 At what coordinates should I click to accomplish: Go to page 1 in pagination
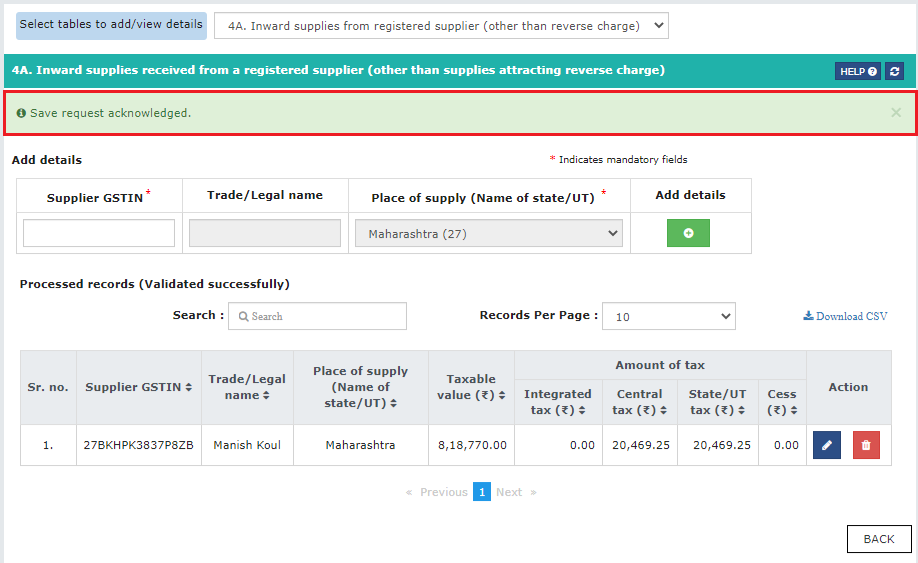pyautogui.click(x=482, y=492)
